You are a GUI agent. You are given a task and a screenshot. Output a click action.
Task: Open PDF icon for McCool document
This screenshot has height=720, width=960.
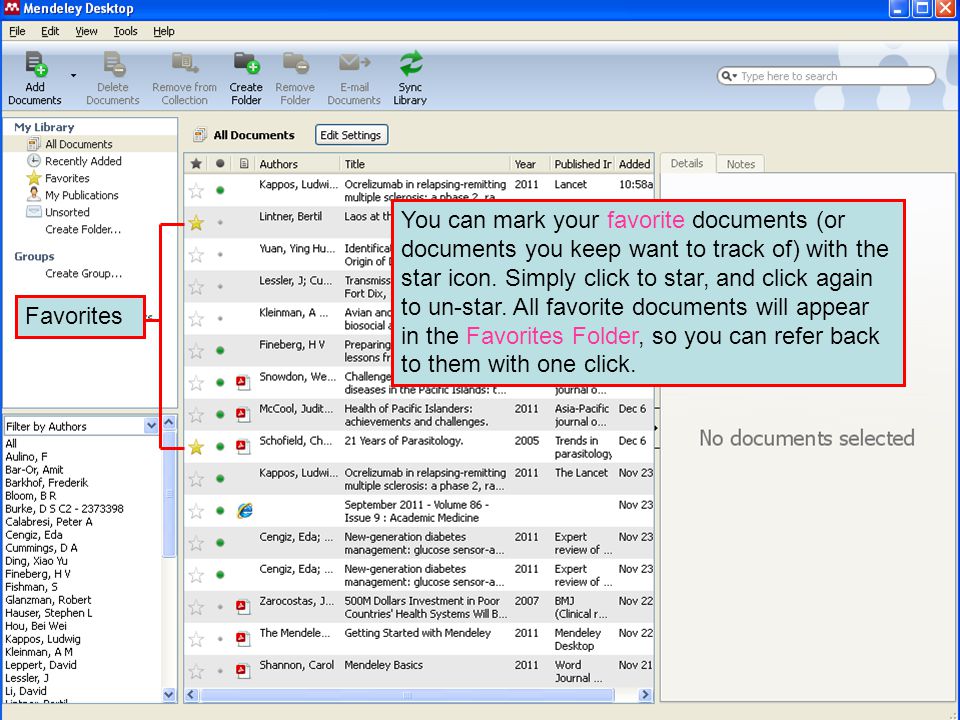[243, 414]
